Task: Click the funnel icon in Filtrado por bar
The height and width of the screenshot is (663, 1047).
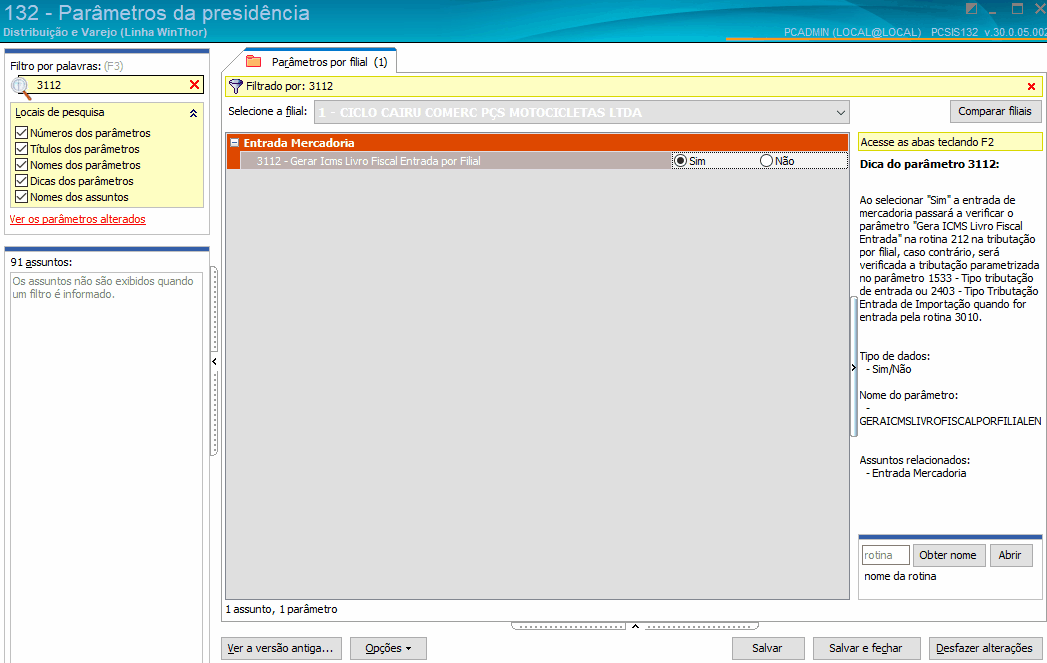Action: (x=236, y=86)
